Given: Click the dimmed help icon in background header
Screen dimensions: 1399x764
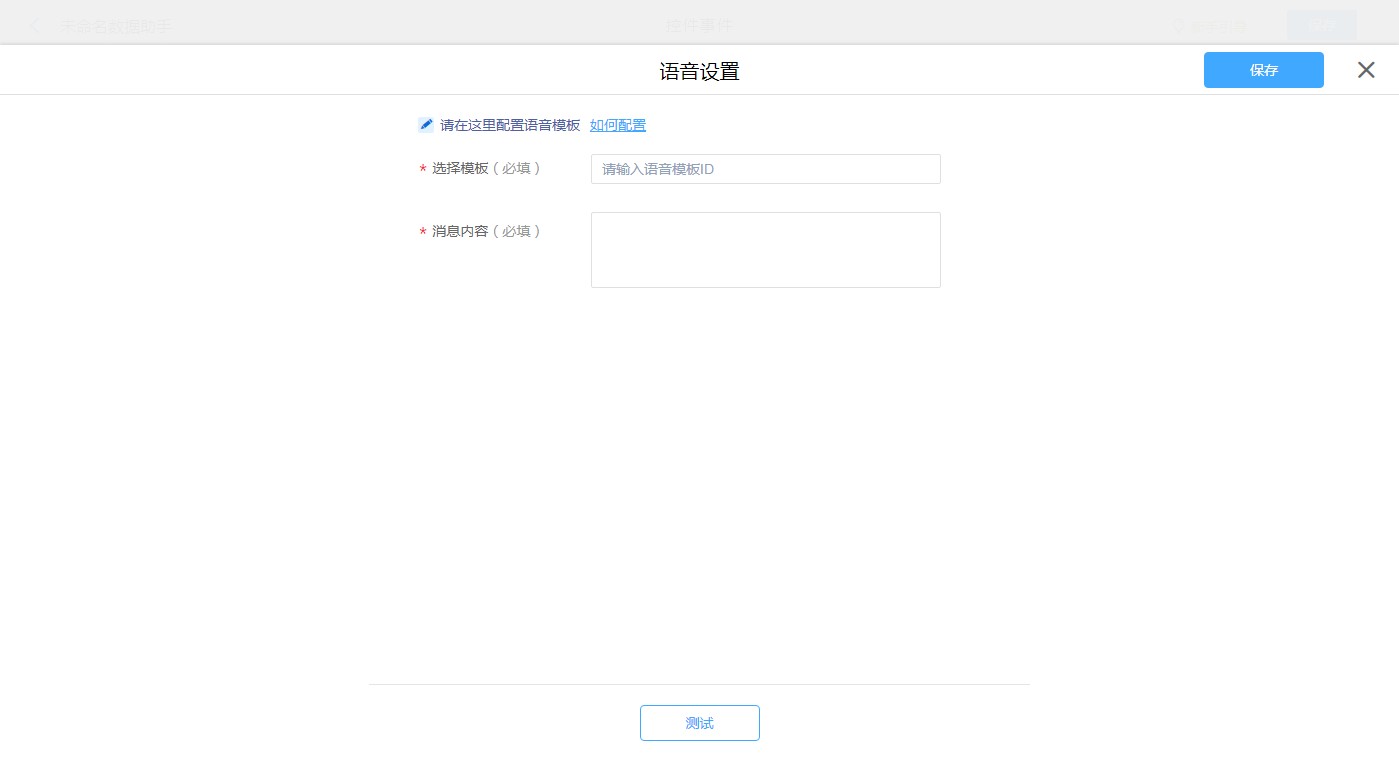Looking at the screenshot, I should [1180, 26].
